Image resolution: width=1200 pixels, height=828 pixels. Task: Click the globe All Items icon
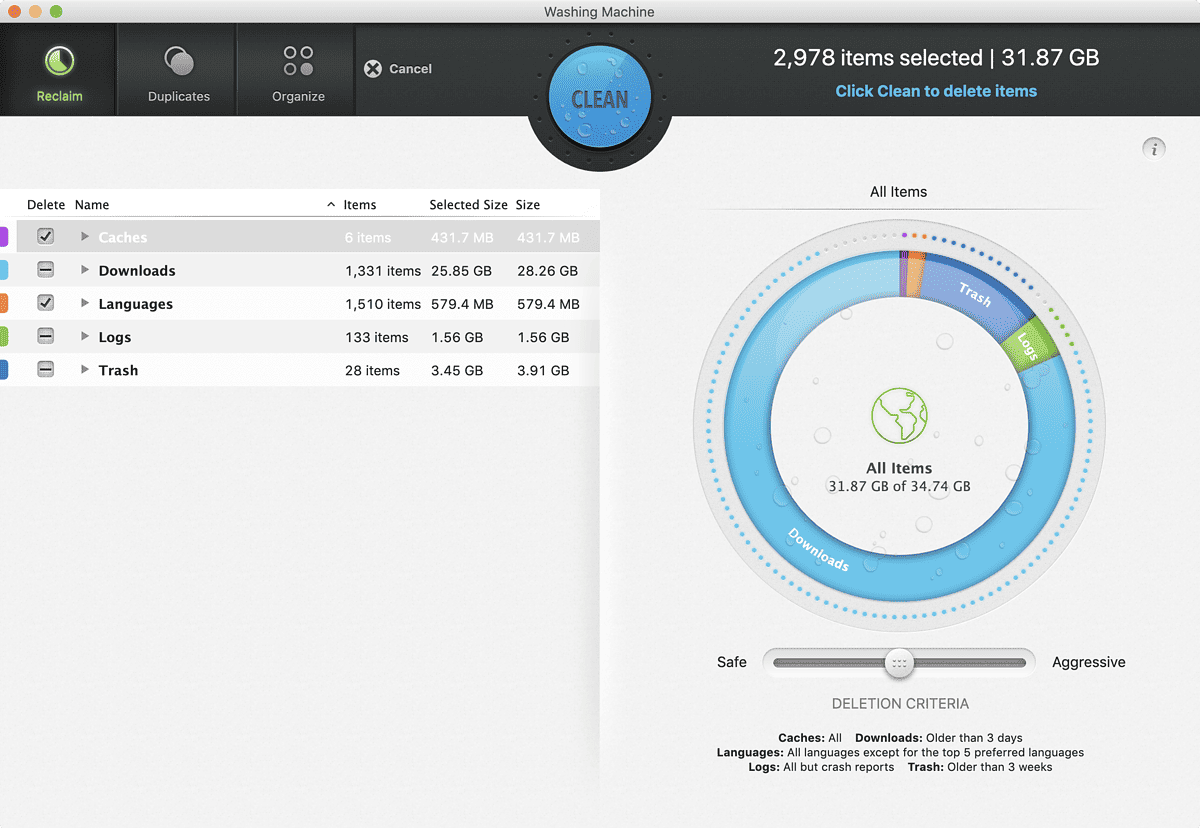(899, 415)
